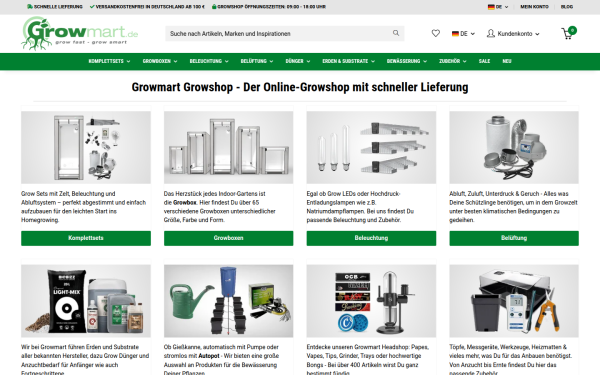
Task: Expand the top bar DE language selector
Action: [x=498, y=7]
